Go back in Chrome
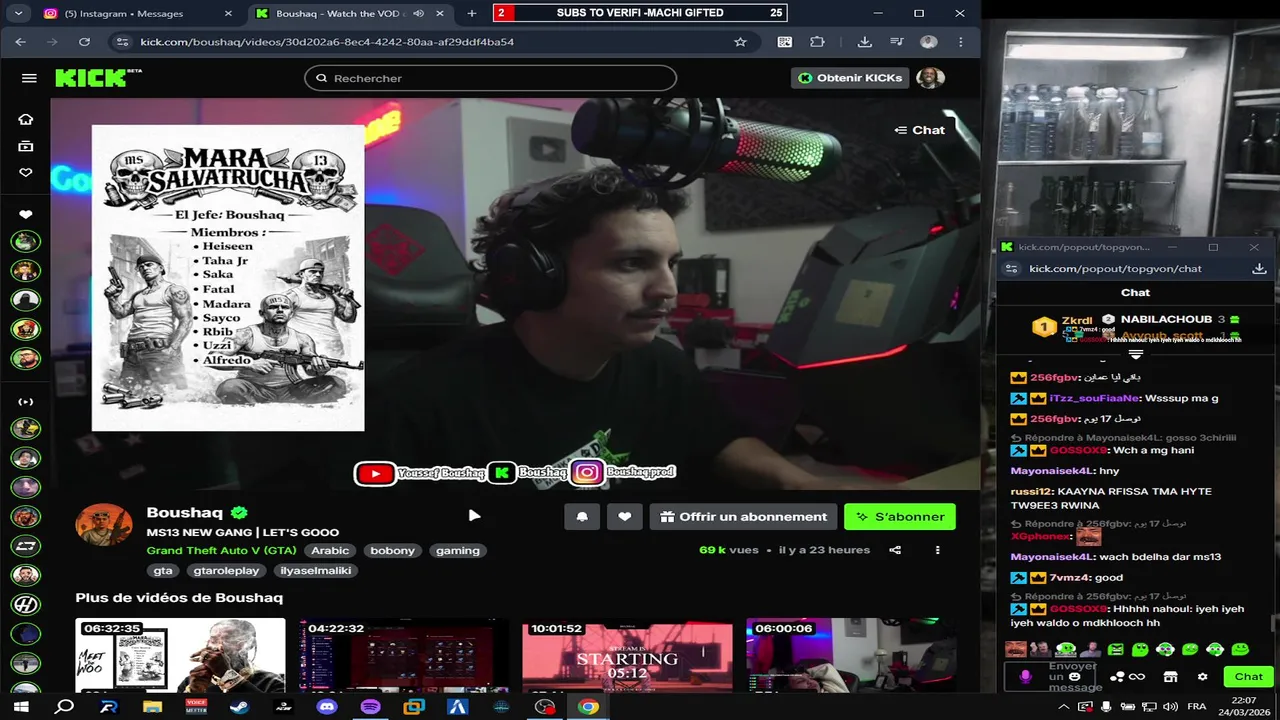1280x720 pixels. pos(20,42)
